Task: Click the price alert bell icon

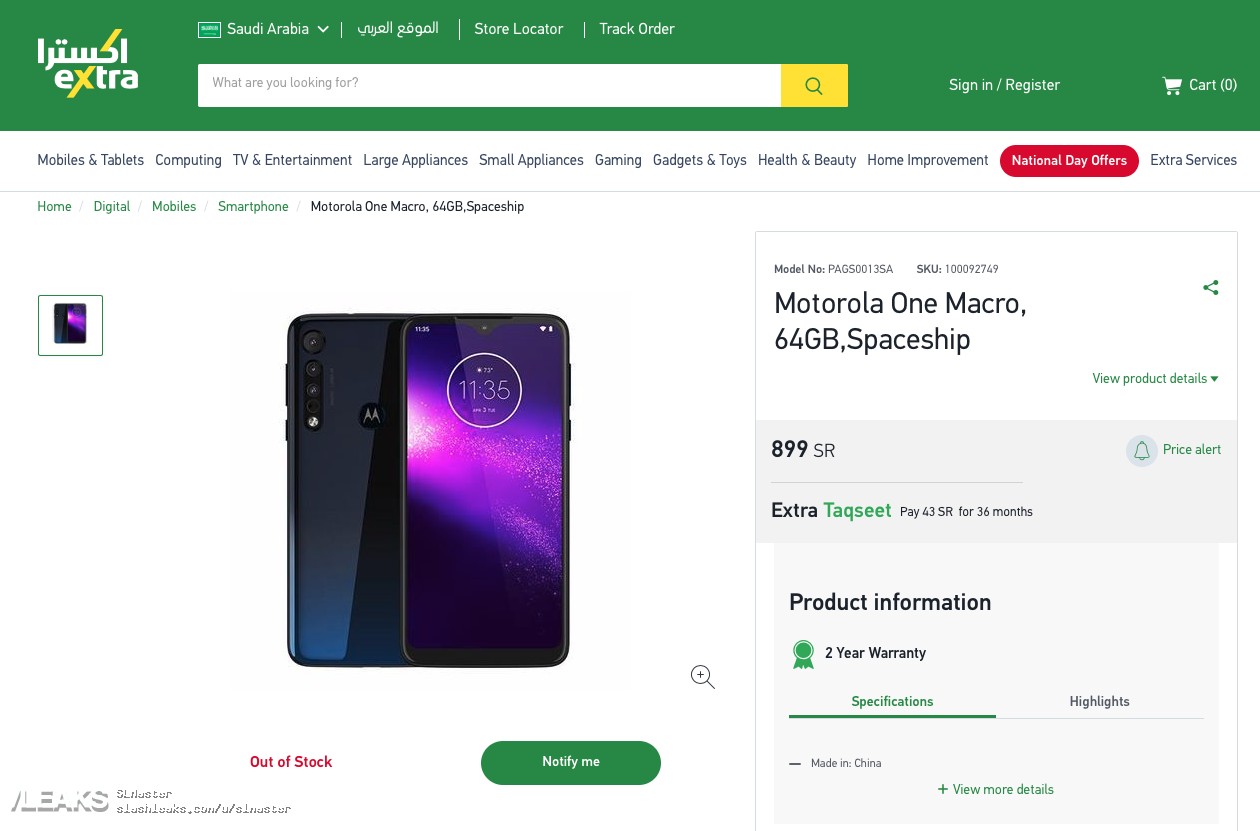Action: pyautogui.click(x=1141, y=451)
